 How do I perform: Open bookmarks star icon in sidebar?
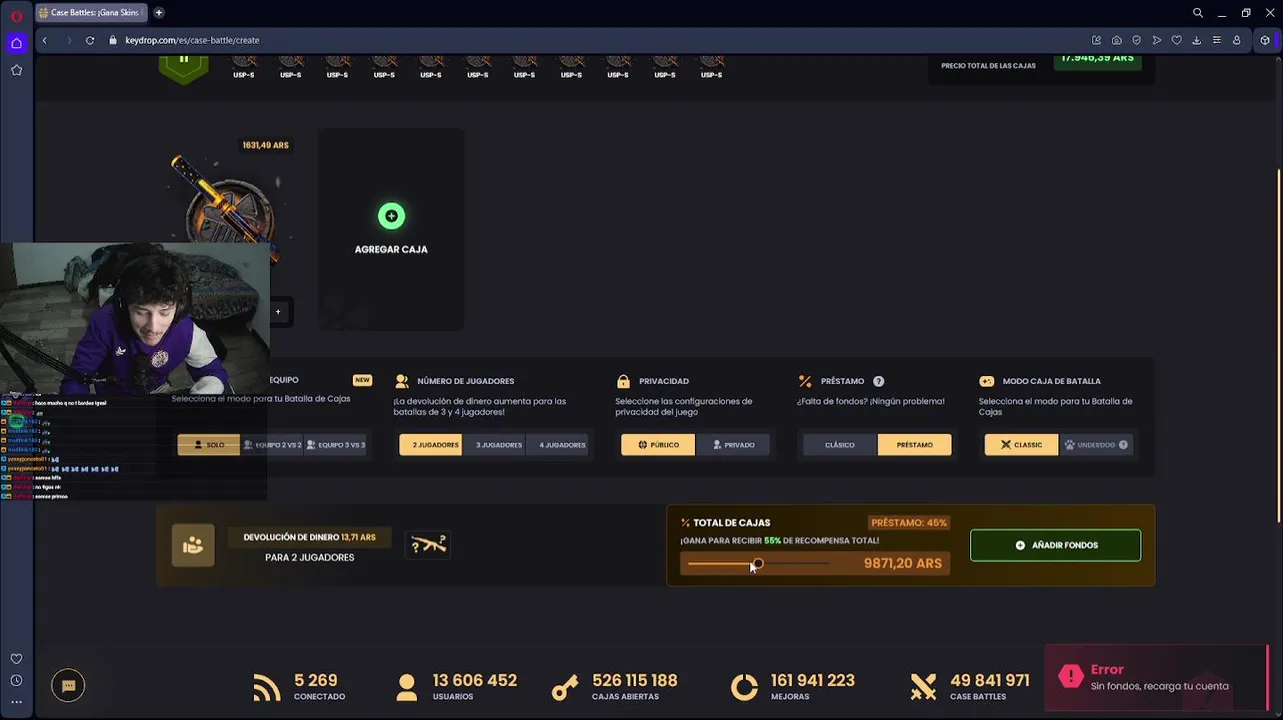click(16, 70)
